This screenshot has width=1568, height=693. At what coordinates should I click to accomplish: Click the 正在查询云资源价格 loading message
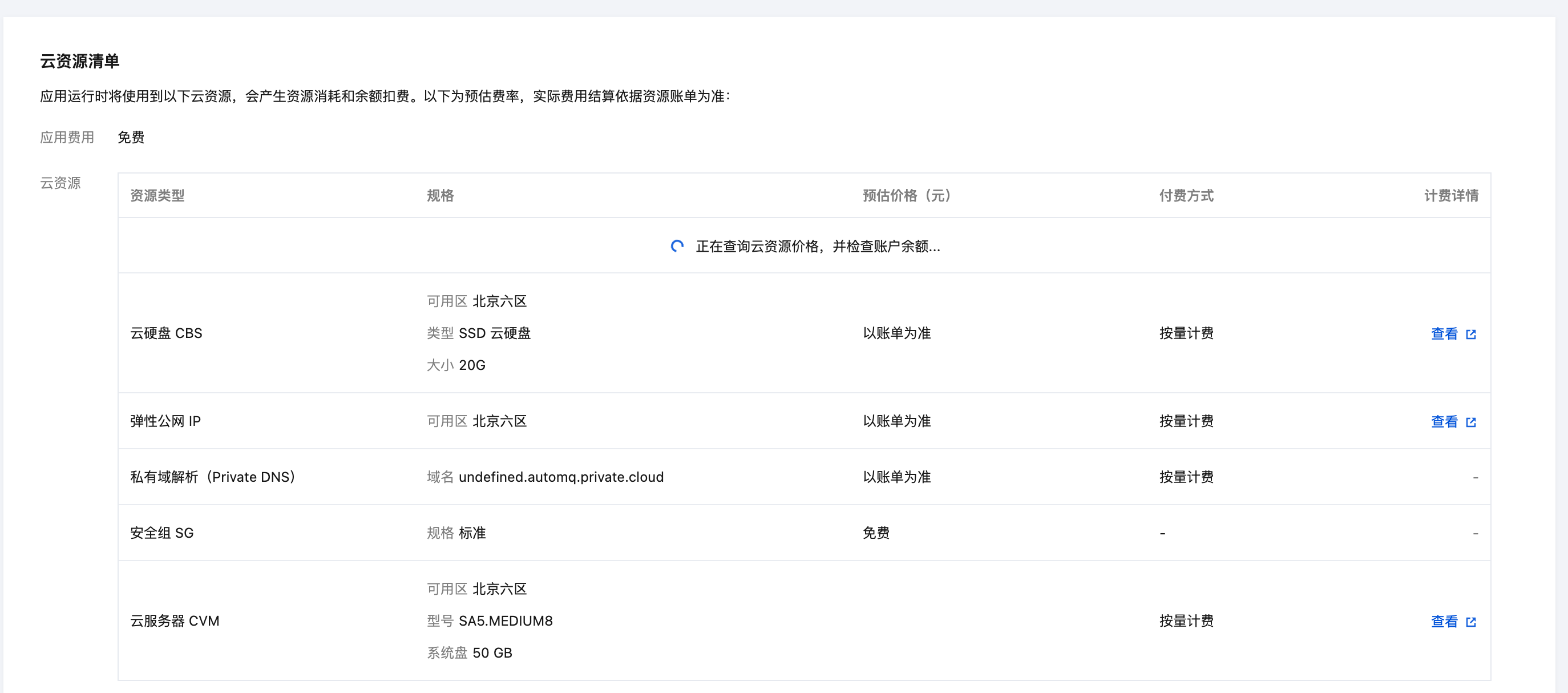[x=818, y=246]
